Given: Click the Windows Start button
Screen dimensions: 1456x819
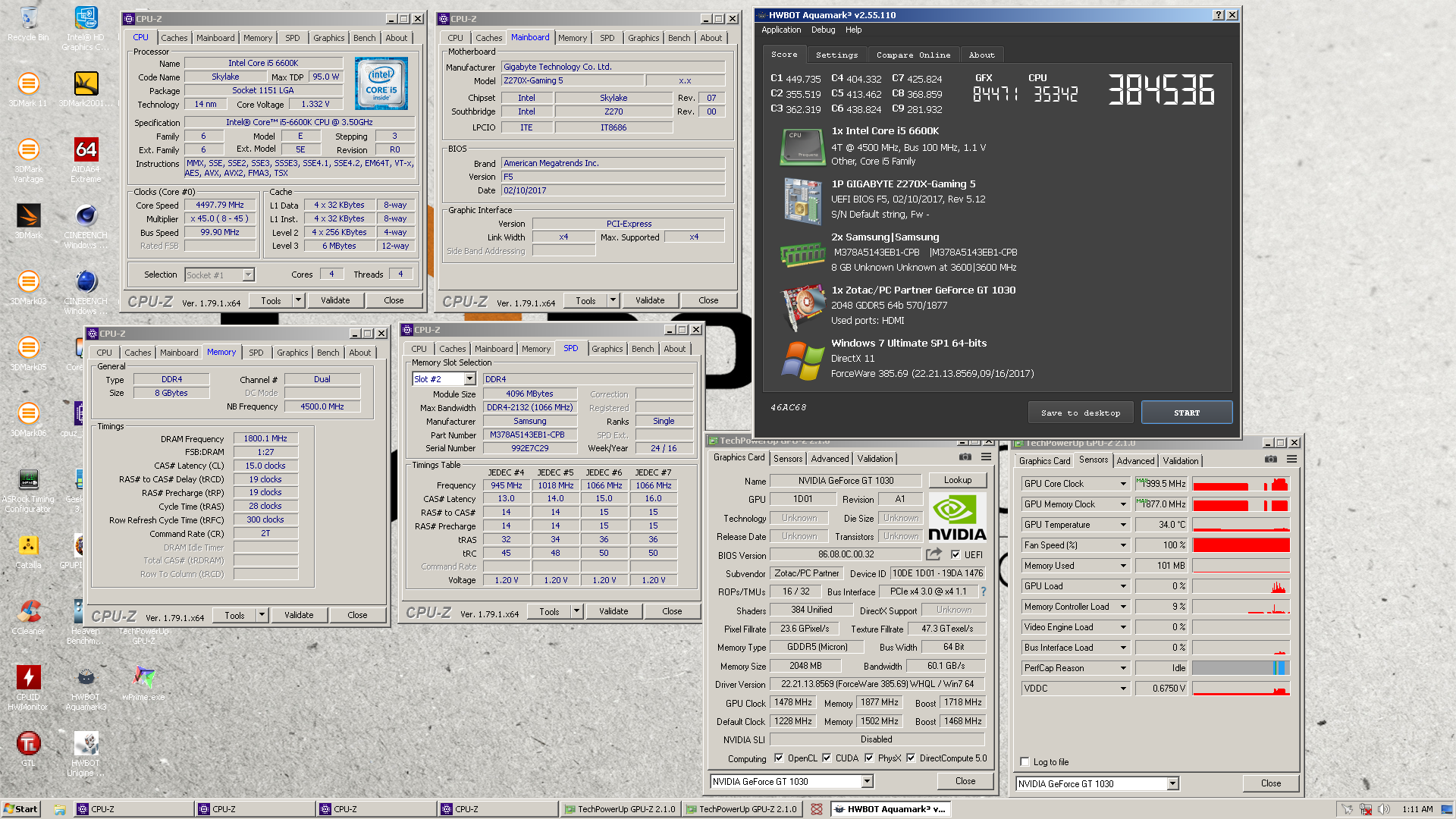Looking at the screenshot, I should (20, 809).
